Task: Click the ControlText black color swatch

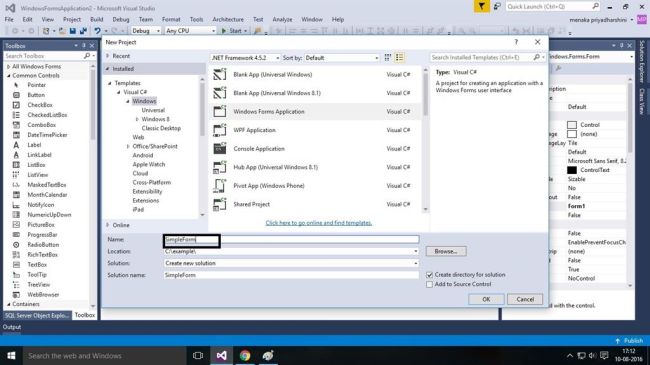Action: pyautogui.click(x=572, y=170)
